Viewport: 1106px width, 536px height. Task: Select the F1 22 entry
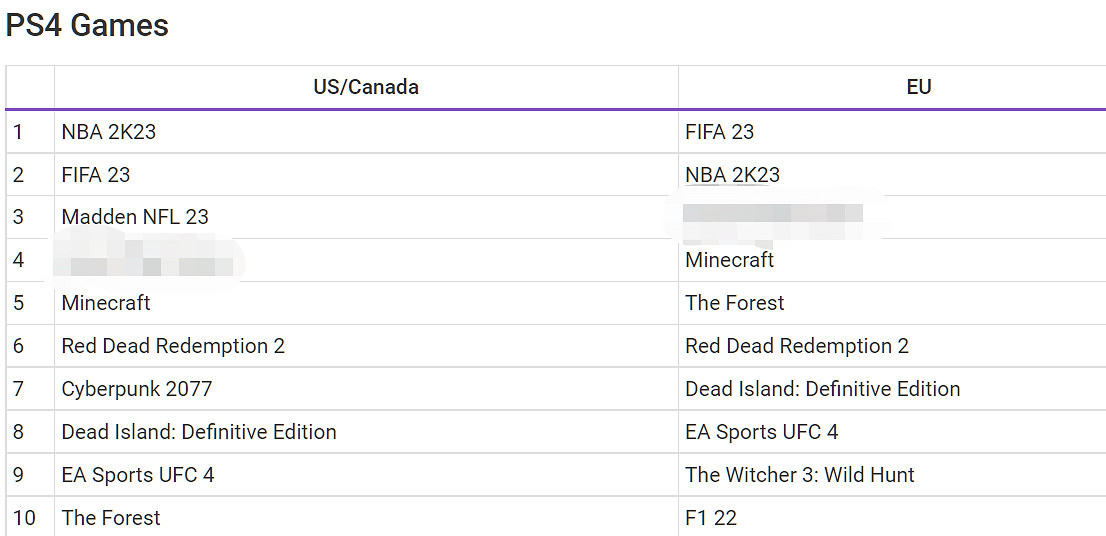(711, 518)
